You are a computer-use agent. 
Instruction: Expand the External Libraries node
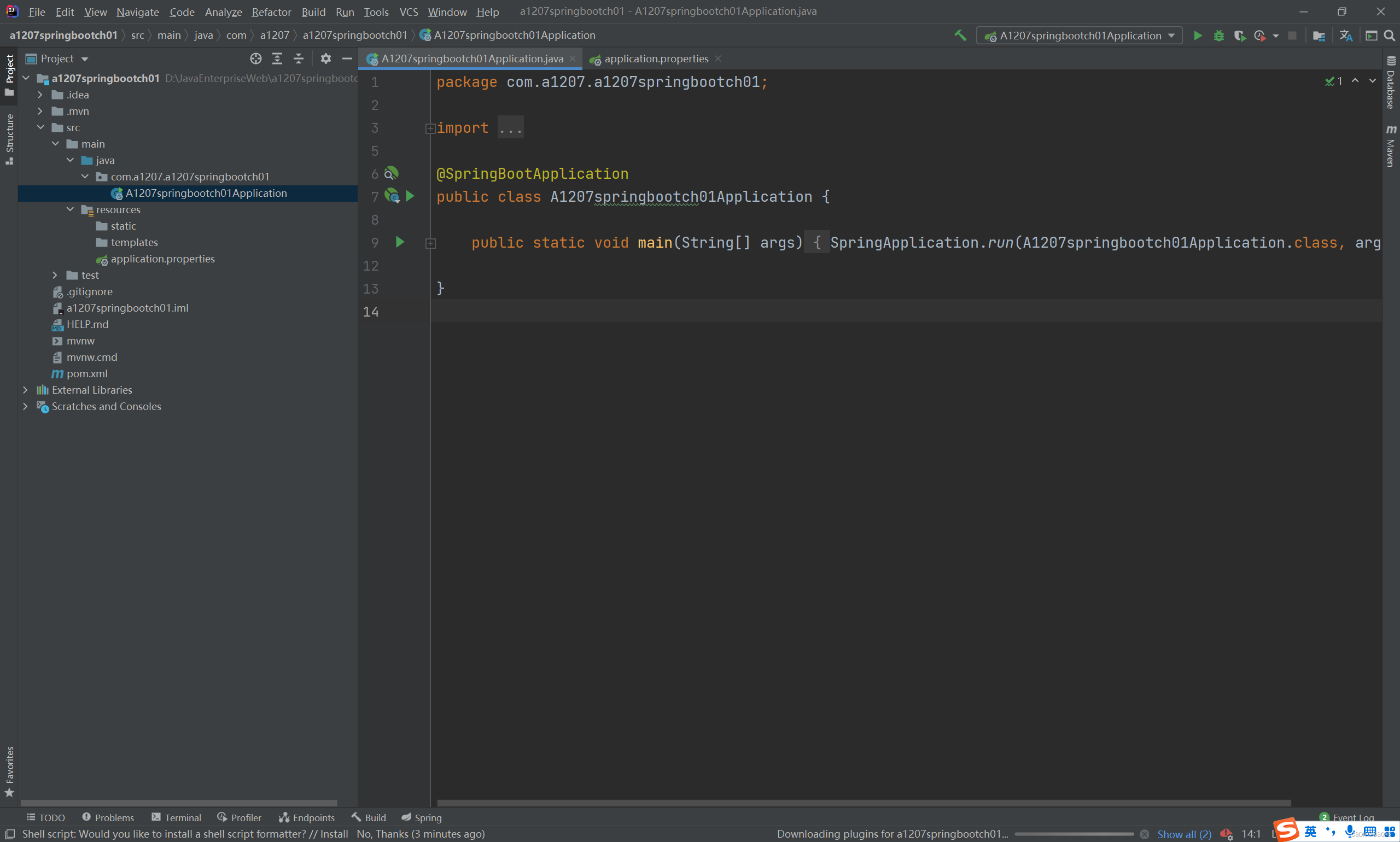click(25, 390)
